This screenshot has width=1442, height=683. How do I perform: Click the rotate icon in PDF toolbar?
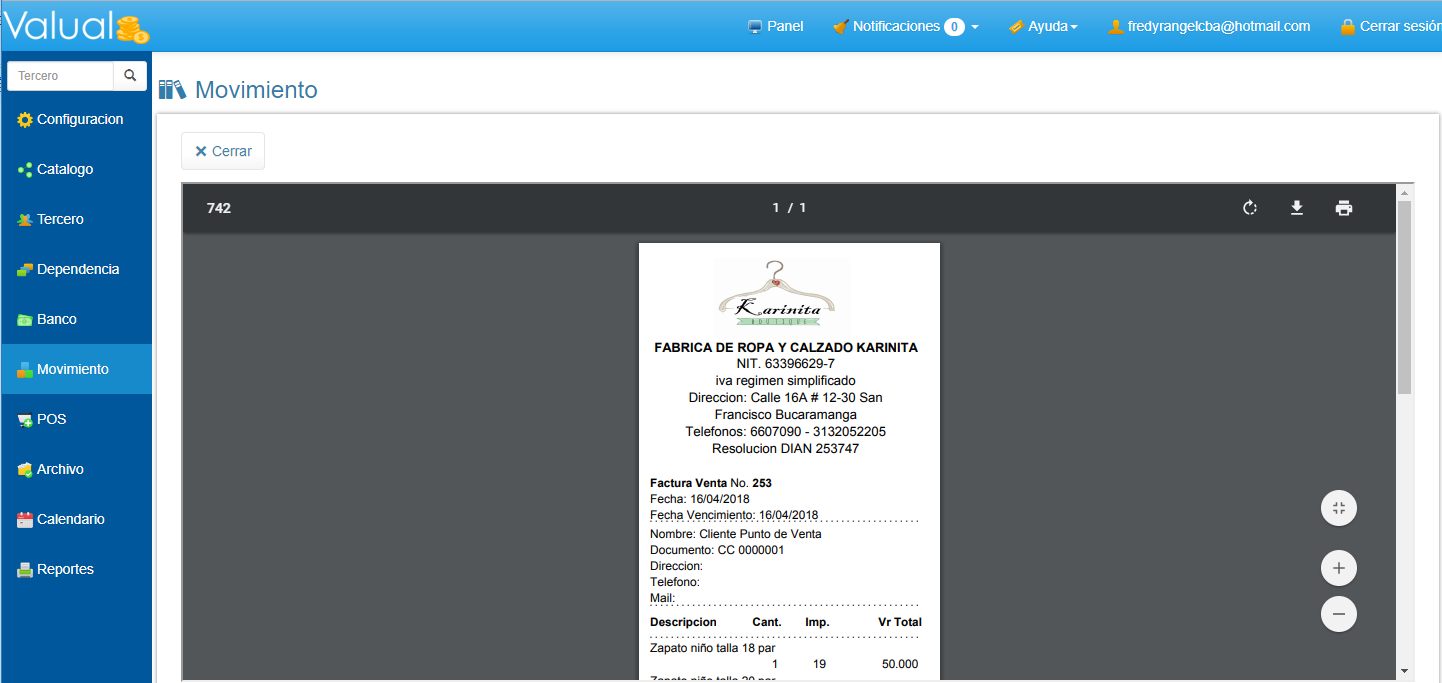pos(1249,208)
